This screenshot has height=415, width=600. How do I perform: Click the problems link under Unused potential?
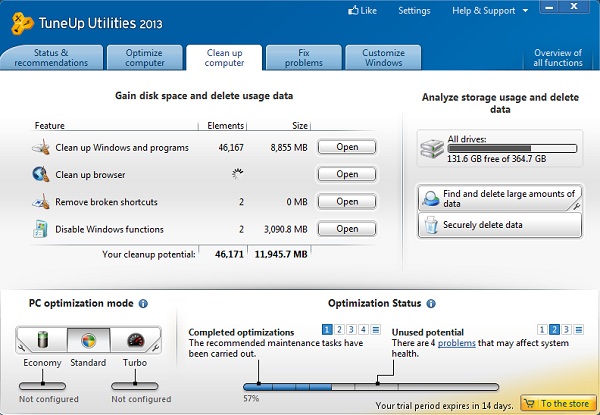coord(457,343)
